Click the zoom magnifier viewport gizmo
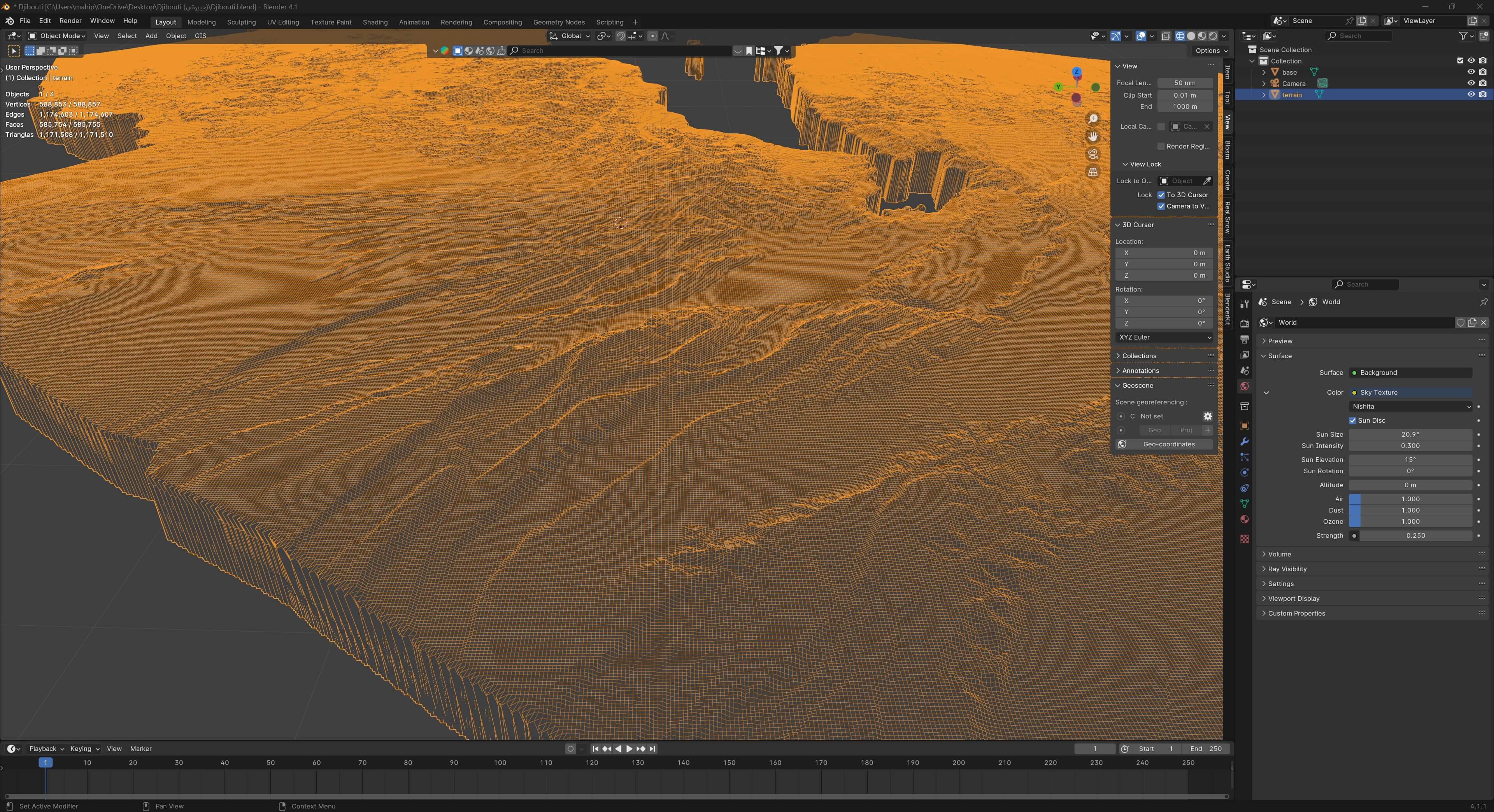The height and width of the screenshot is (812, 1494). (1092, 119)
